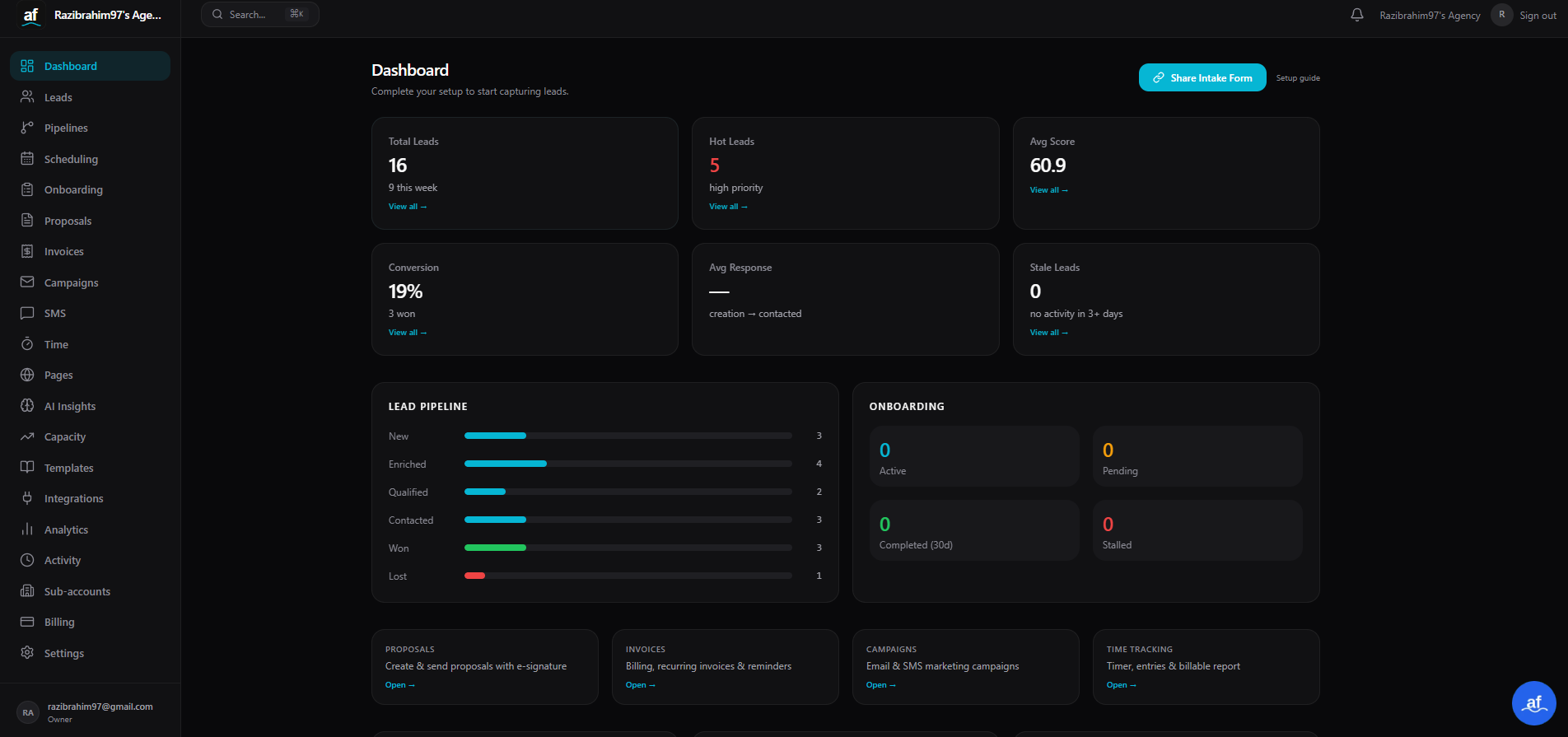Open the Proposals card link

(400, 685)
